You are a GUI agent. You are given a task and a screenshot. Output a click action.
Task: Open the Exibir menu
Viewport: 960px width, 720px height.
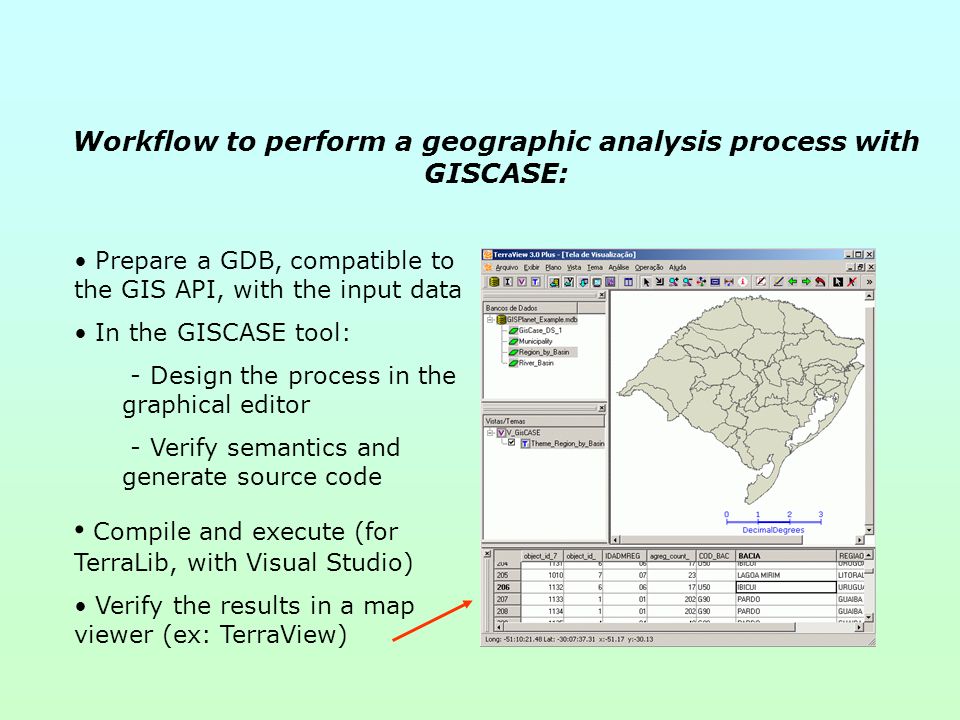(531, 268)
